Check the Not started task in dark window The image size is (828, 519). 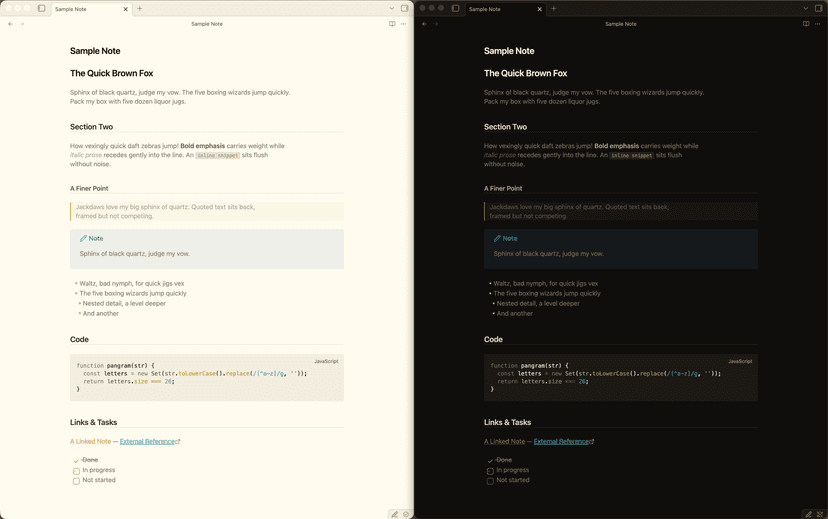click(x=490, y=480)
